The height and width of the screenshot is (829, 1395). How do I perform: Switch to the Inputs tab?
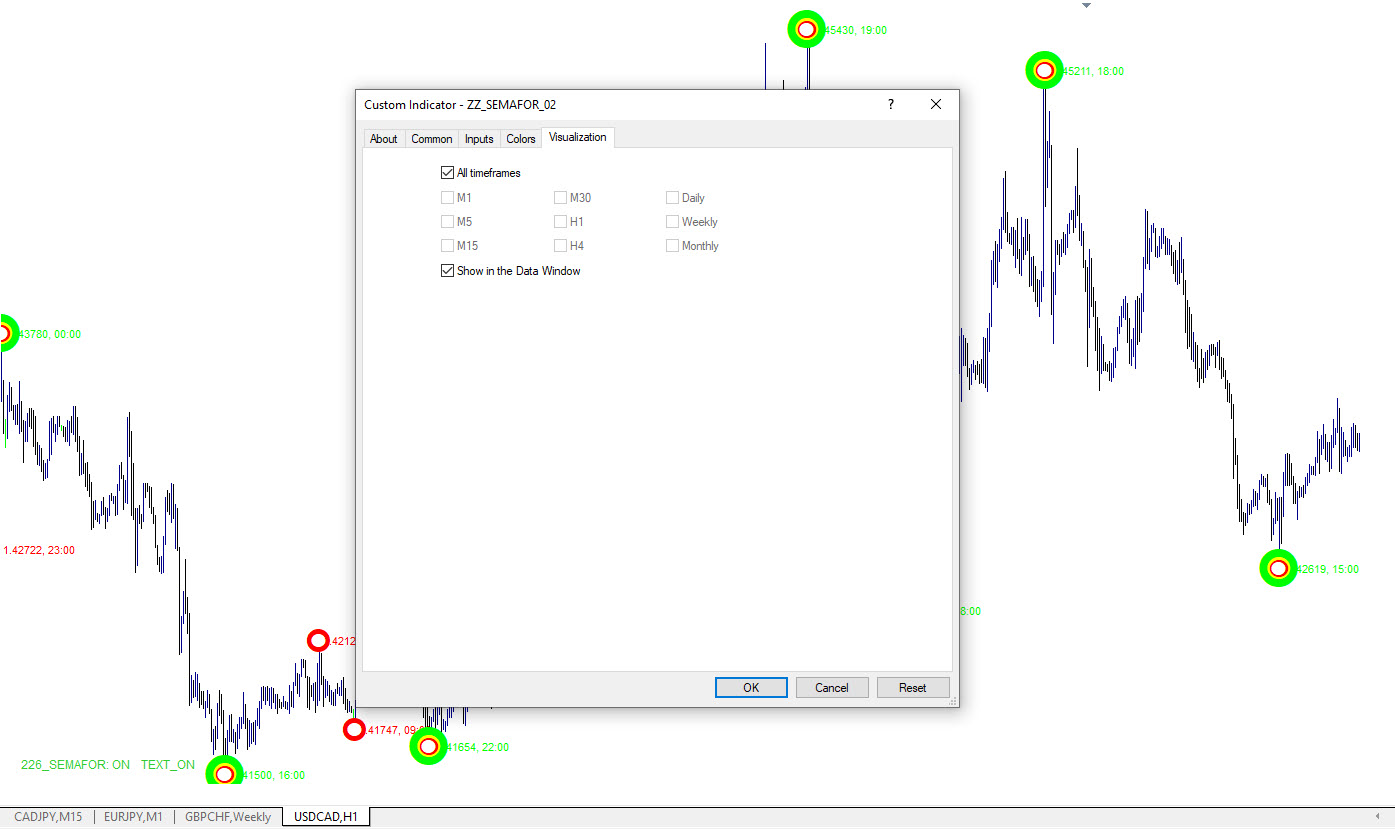click(479, 139)
